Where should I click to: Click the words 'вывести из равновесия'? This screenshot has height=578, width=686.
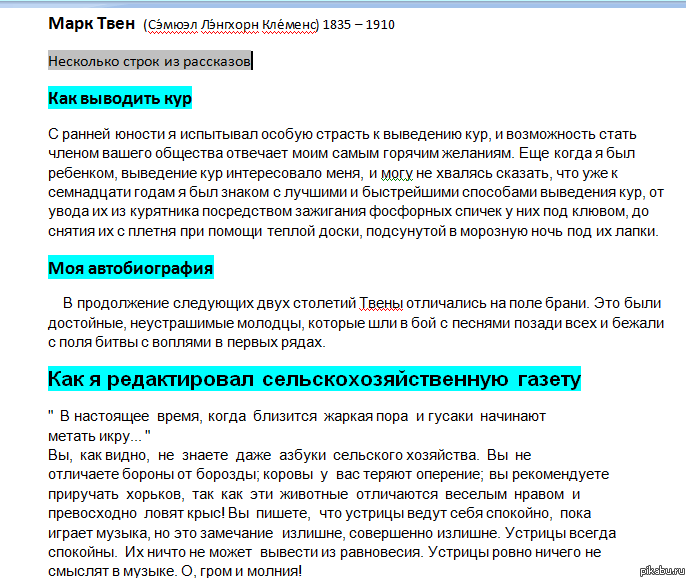coord(341,552)
